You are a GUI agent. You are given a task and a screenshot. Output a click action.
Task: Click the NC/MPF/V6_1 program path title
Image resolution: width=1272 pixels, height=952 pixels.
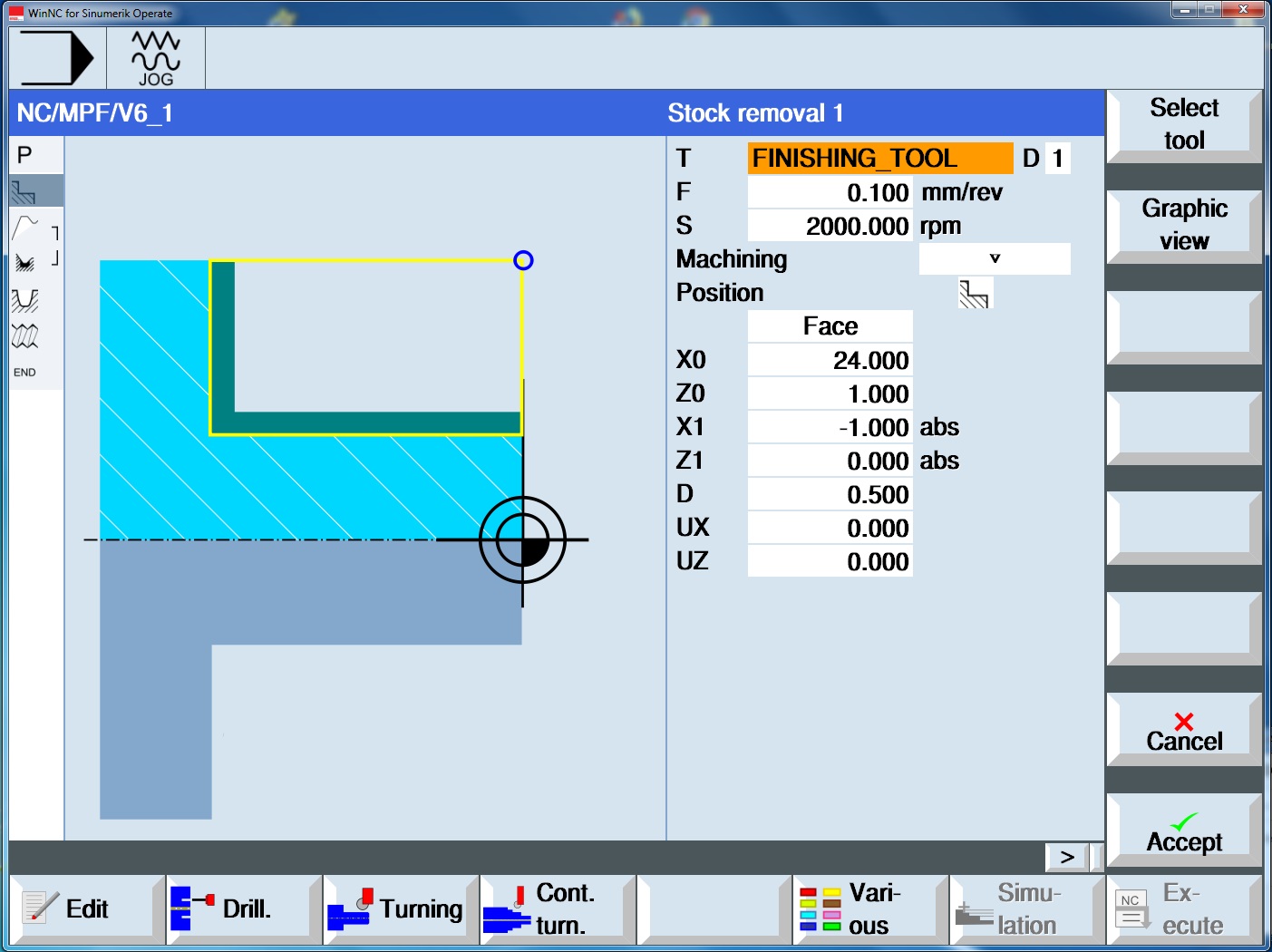[94, 113]
